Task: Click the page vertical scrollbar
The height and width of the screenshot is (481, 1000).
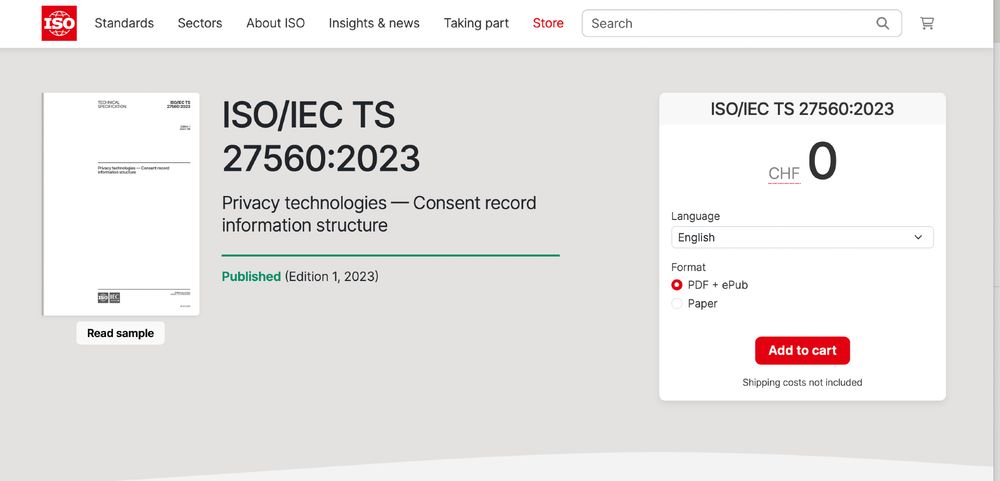Action: (996, 240)
